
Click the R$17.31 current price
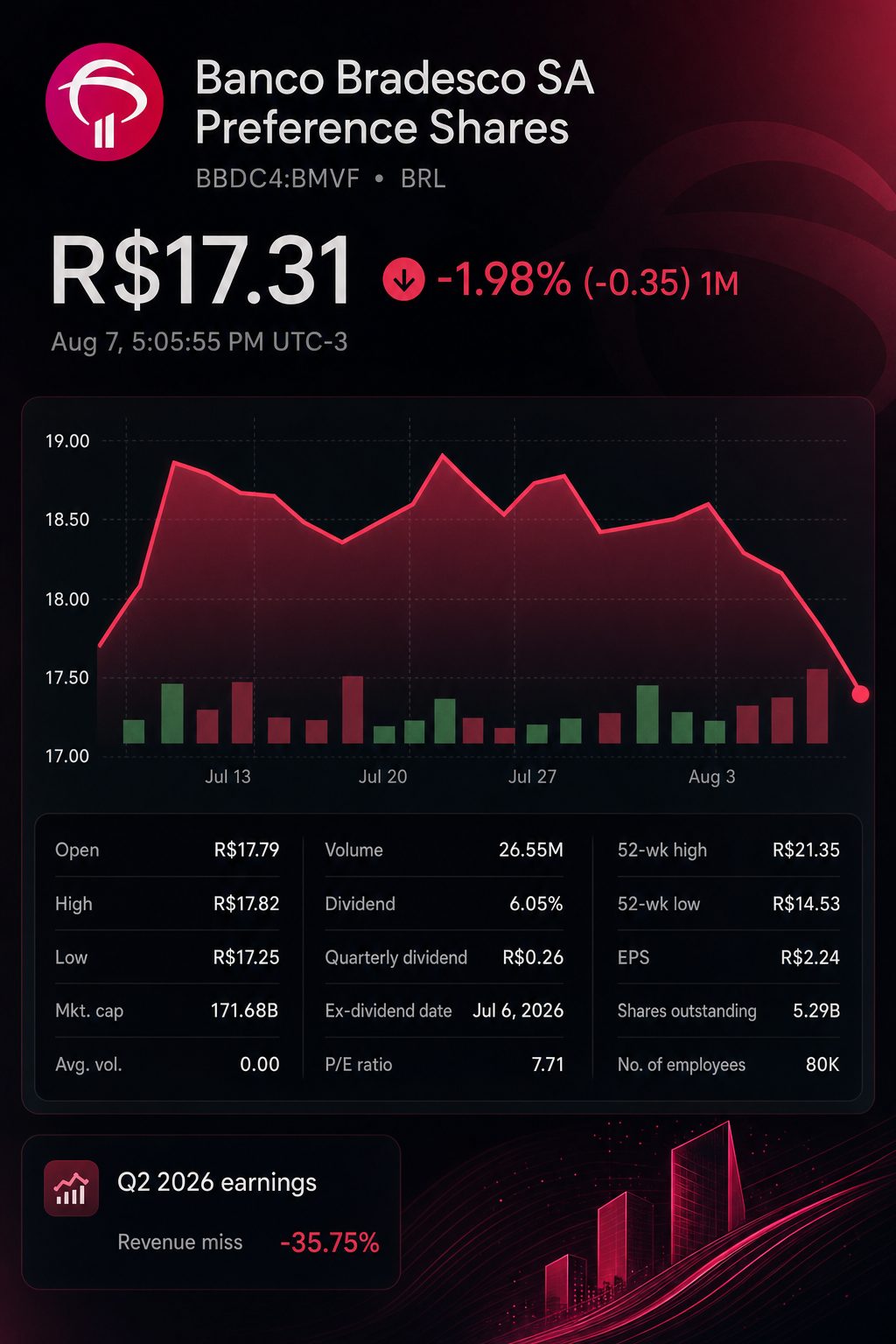point(202,272)
